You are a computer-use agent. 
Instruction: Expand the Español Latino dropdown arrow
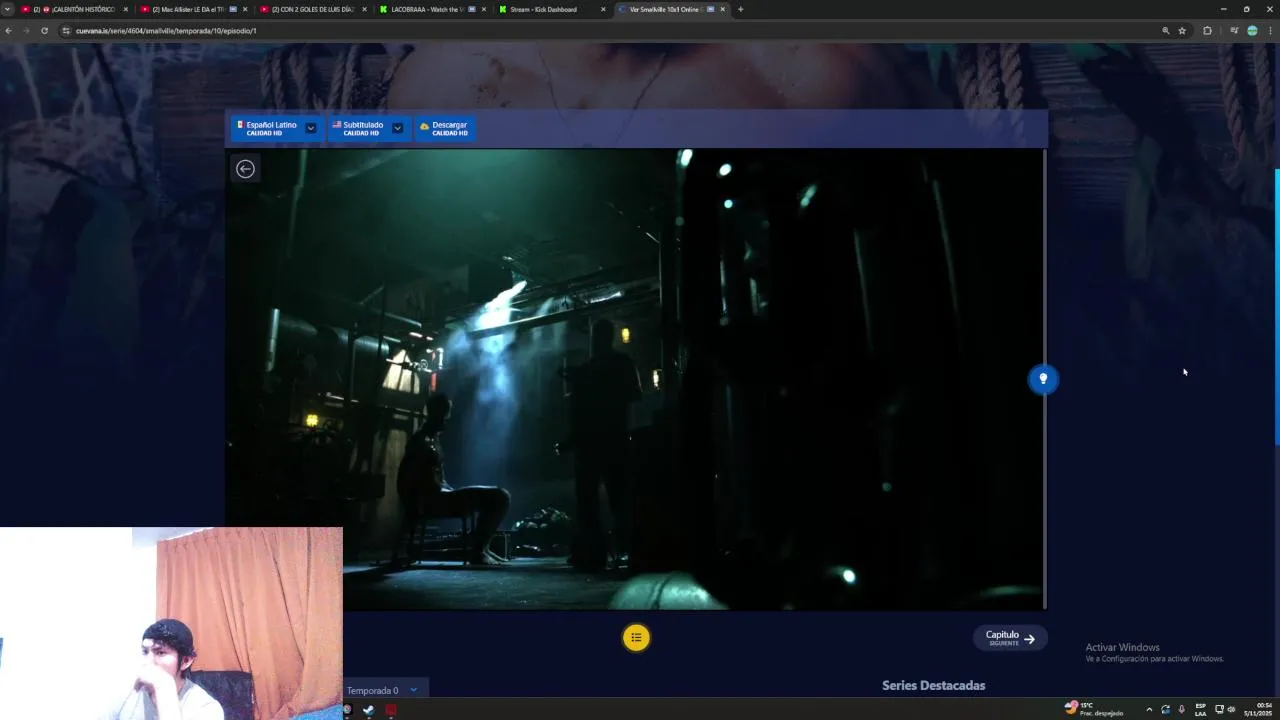point(311,128)
